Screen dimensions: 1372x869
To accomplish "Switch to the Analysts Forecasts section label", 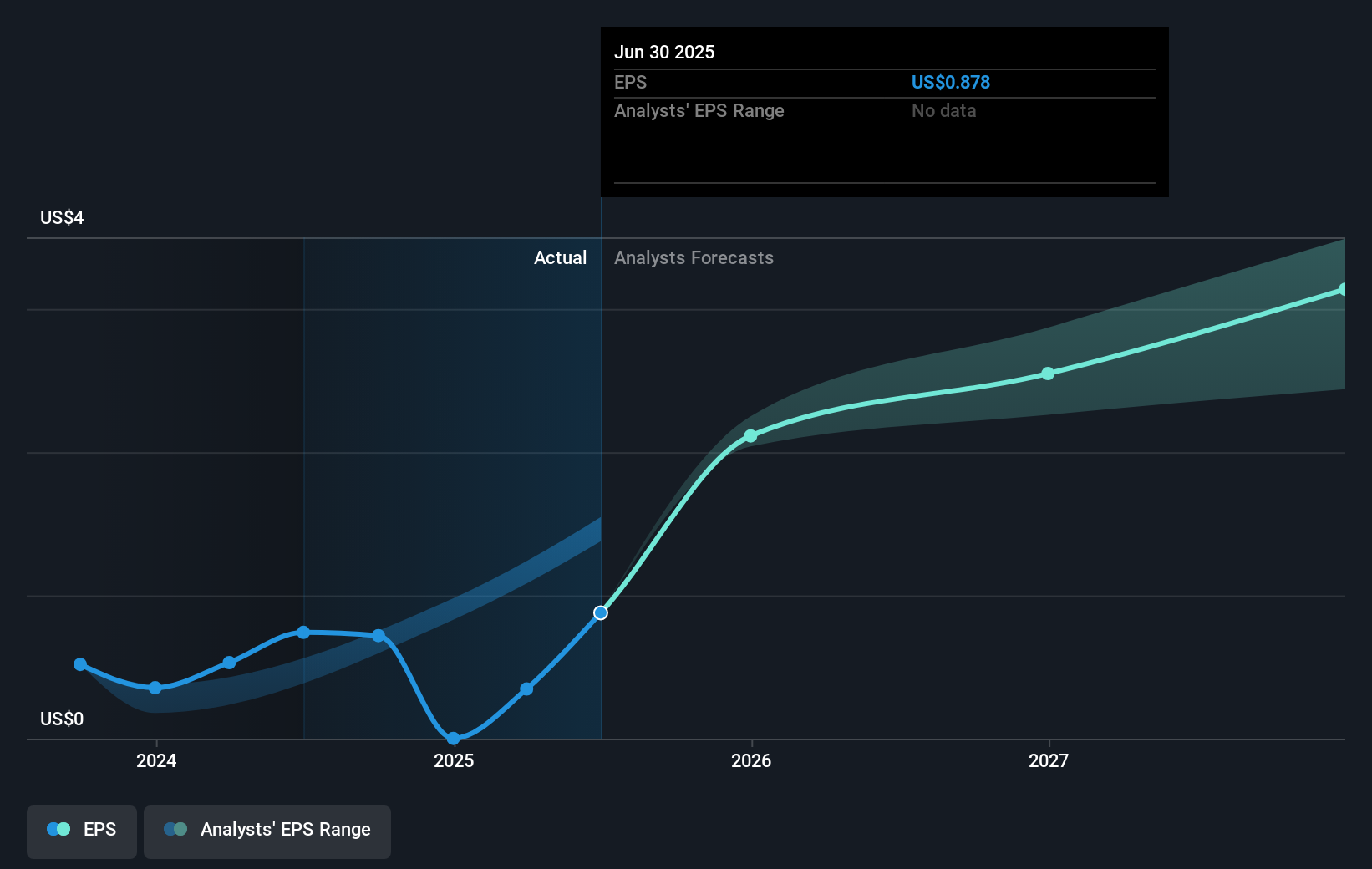I will (x=694, y=258).
